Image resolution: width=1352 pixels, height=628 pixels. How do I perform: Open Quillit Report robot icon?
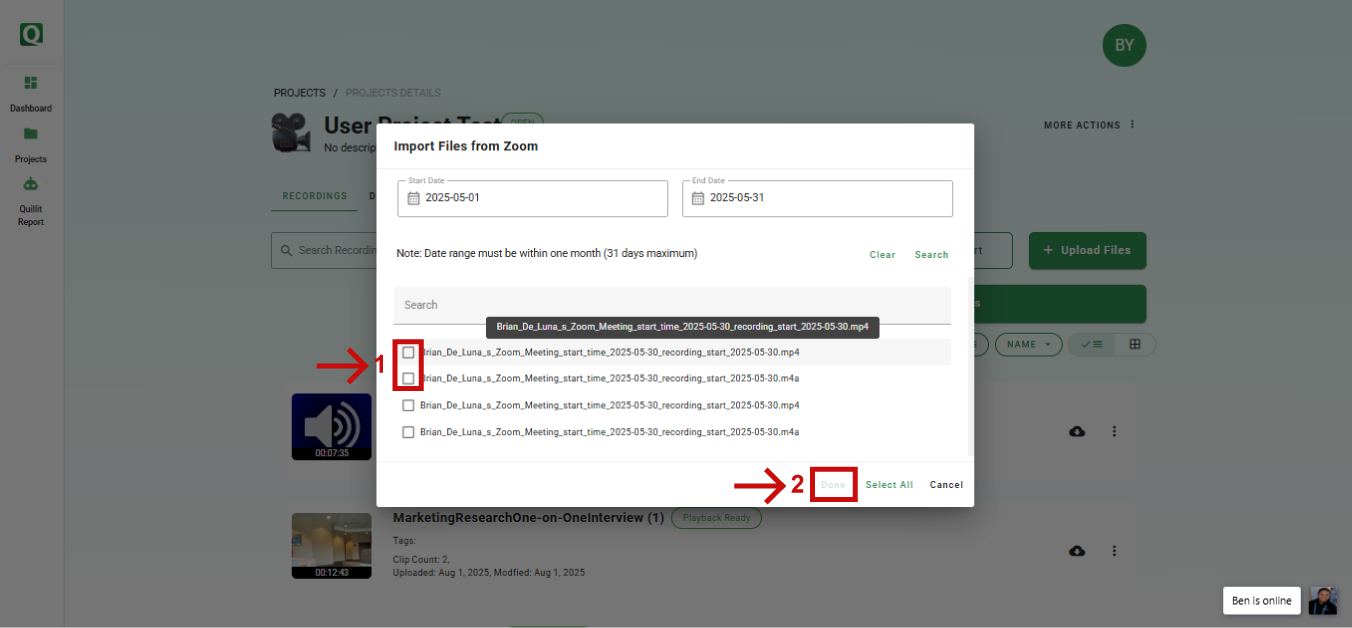click(x=31, y=184)
